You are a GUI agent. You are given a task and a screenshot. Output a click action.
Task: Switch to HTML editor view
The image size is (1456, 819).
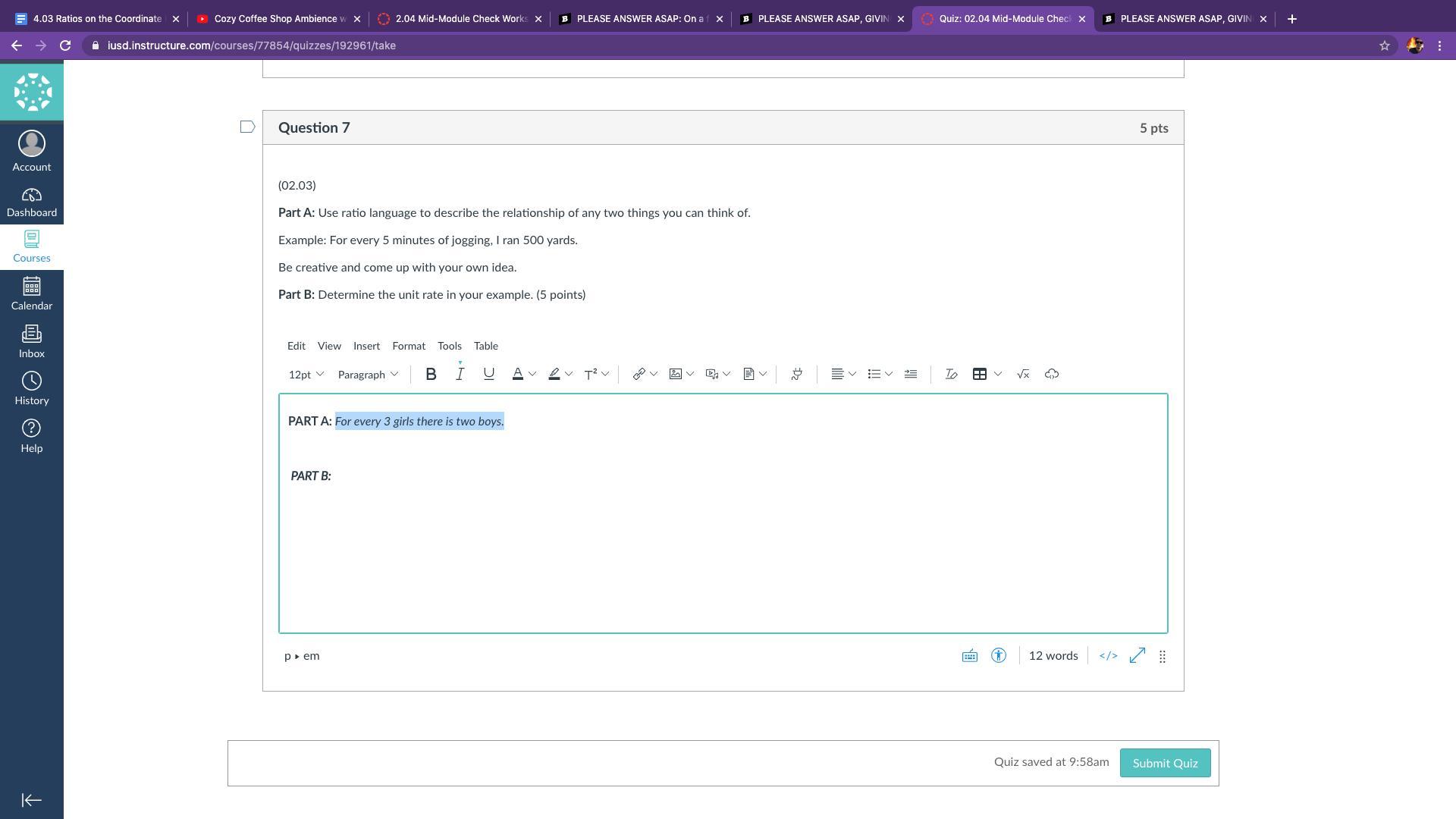[x=1108, y=656]
